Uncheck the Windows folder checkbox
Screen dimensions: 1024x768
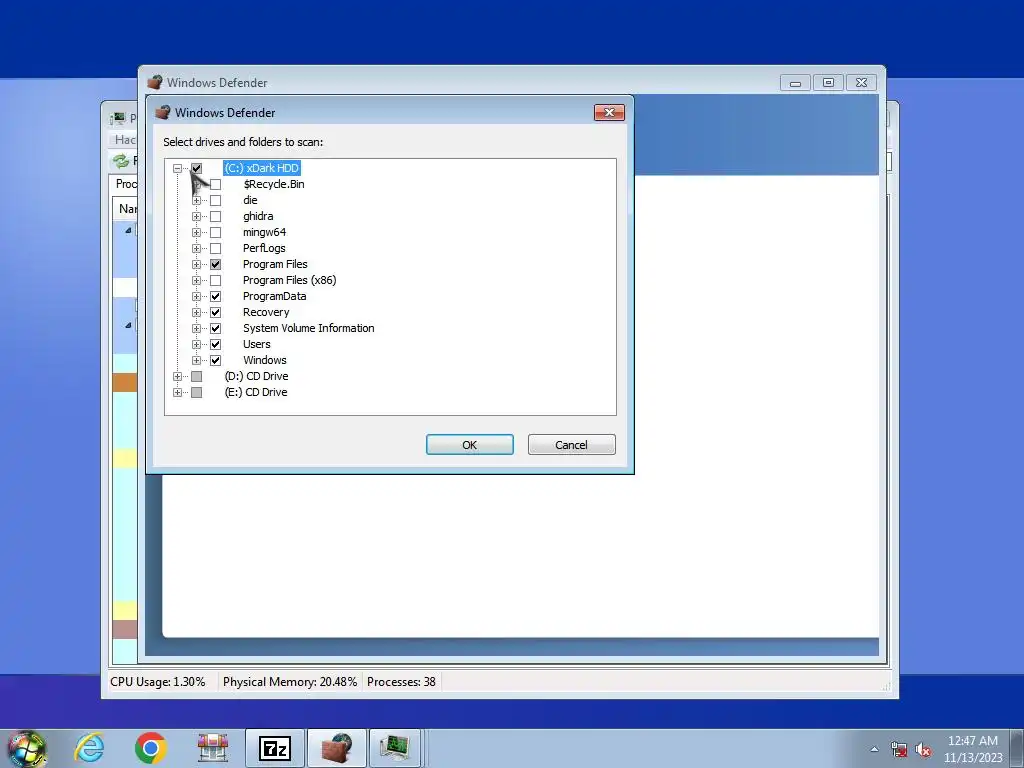[216, 360]
